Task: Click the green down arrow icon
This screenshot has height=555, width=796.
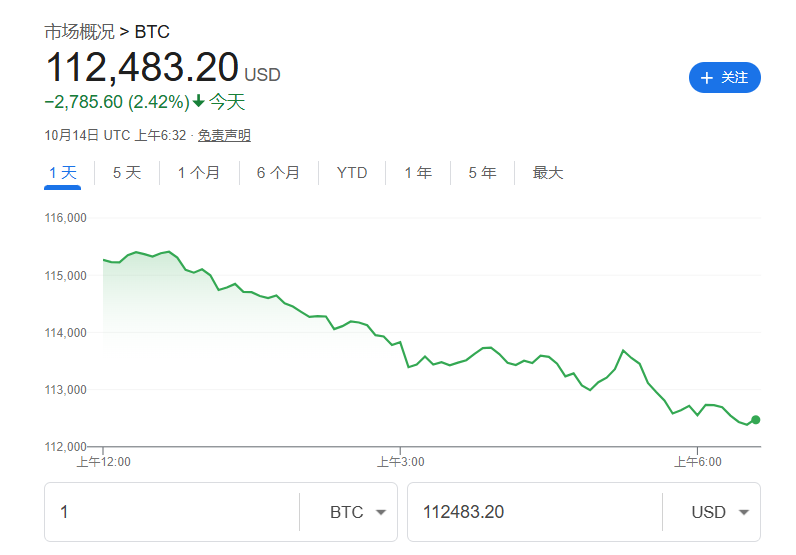Action: point(198,101)
